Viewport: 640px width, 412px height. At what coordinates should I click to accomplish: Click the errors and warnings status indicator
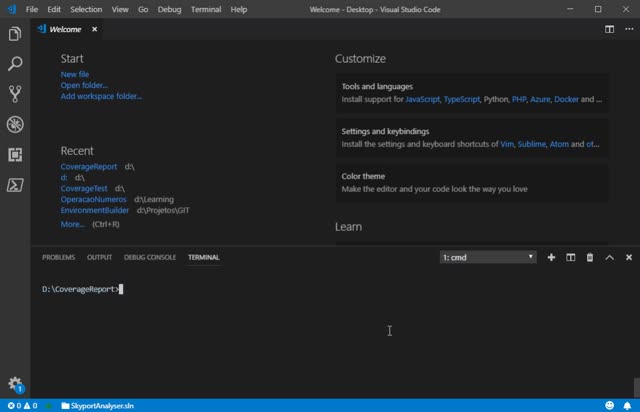(23, 405)
